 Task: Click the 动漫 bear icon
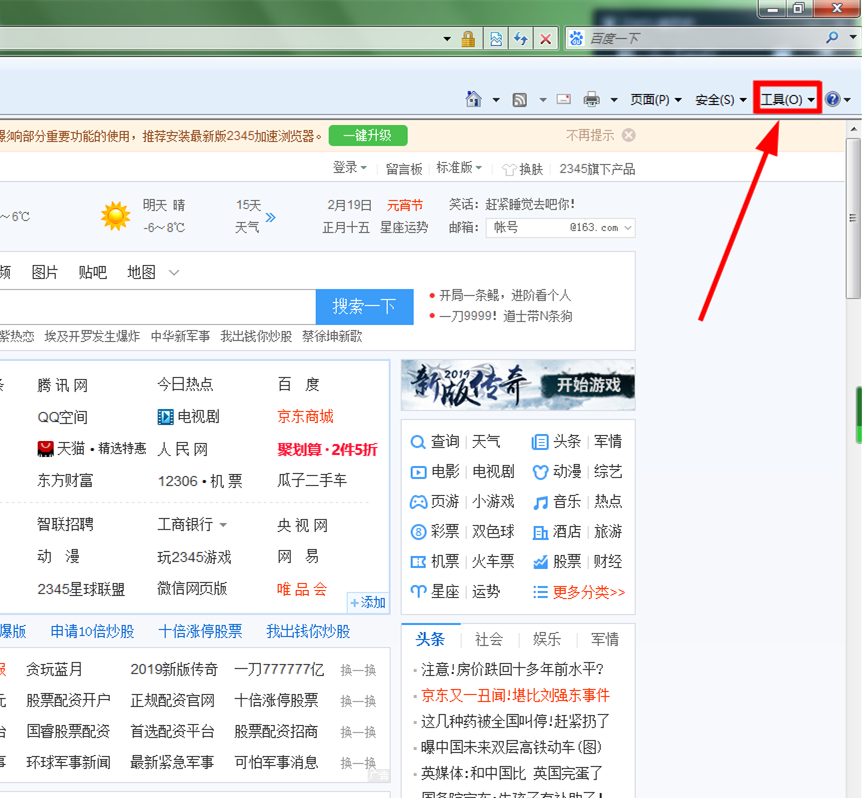(540, 472)
